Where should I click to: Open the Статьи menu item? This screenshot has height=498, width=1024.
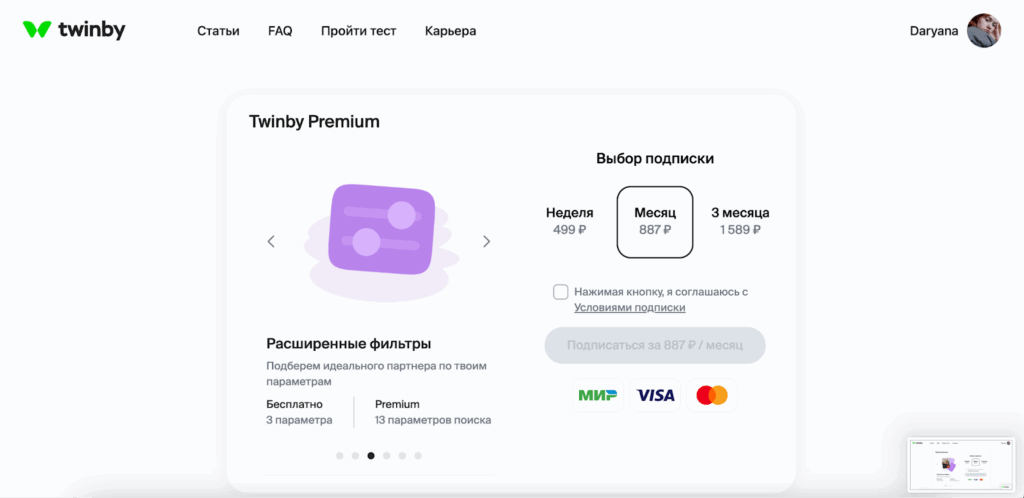(x=218, y=31)
